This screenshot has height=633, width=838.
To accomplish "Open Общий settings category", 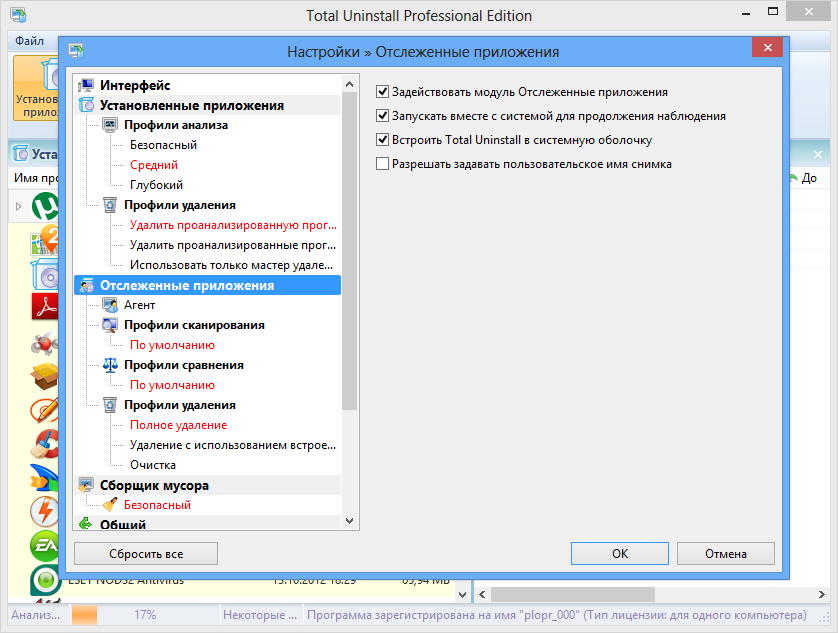I will tap(122, 524).
